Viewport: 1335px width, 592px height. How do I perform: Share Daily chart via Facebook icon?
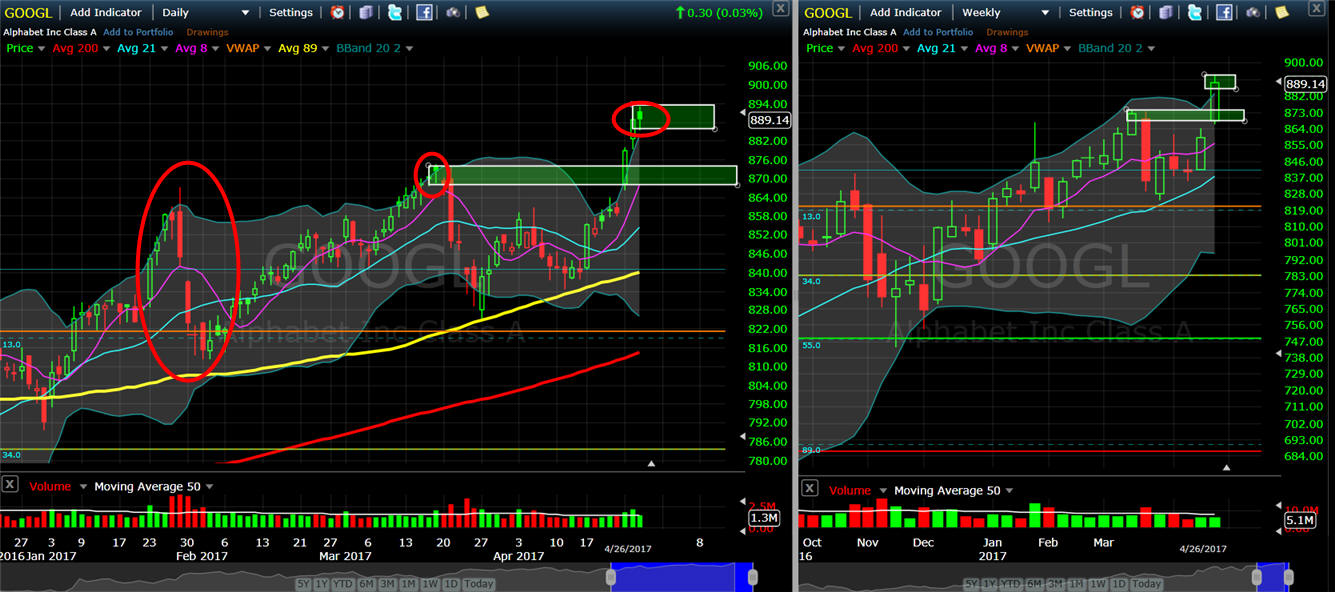tap(424, 13)
